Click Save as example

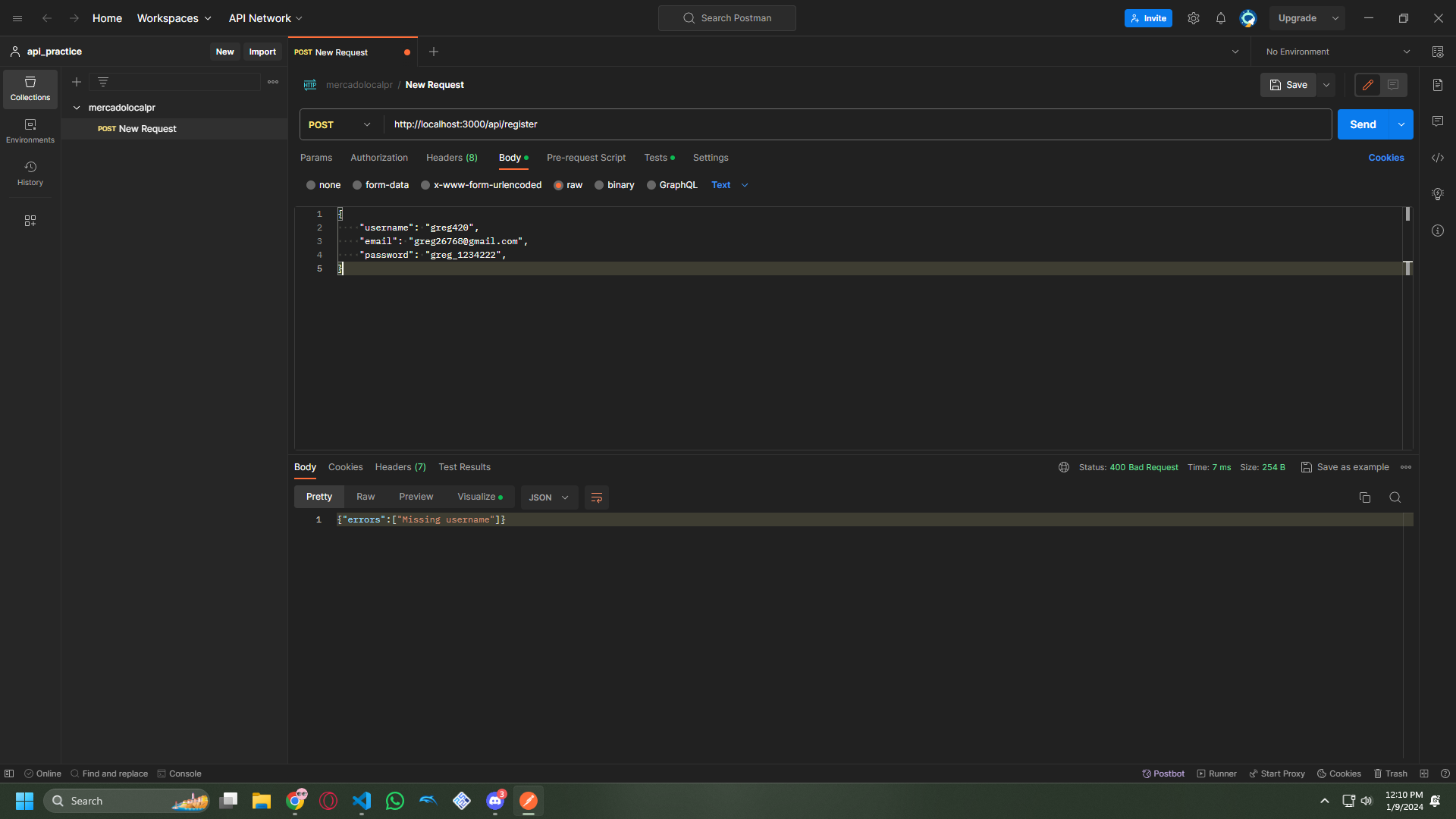(1345, 467)
